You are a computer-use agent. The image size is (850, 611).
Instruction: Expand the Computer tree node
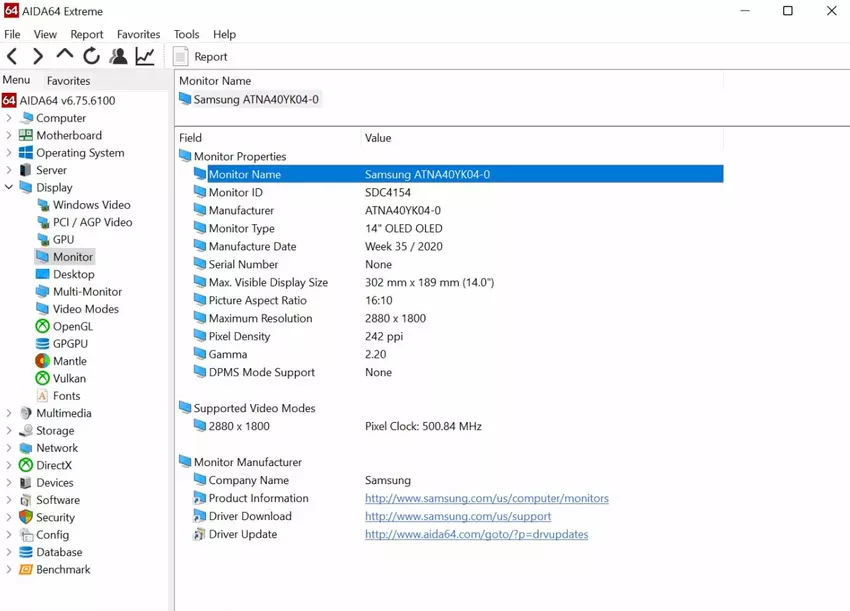(9, 118)
